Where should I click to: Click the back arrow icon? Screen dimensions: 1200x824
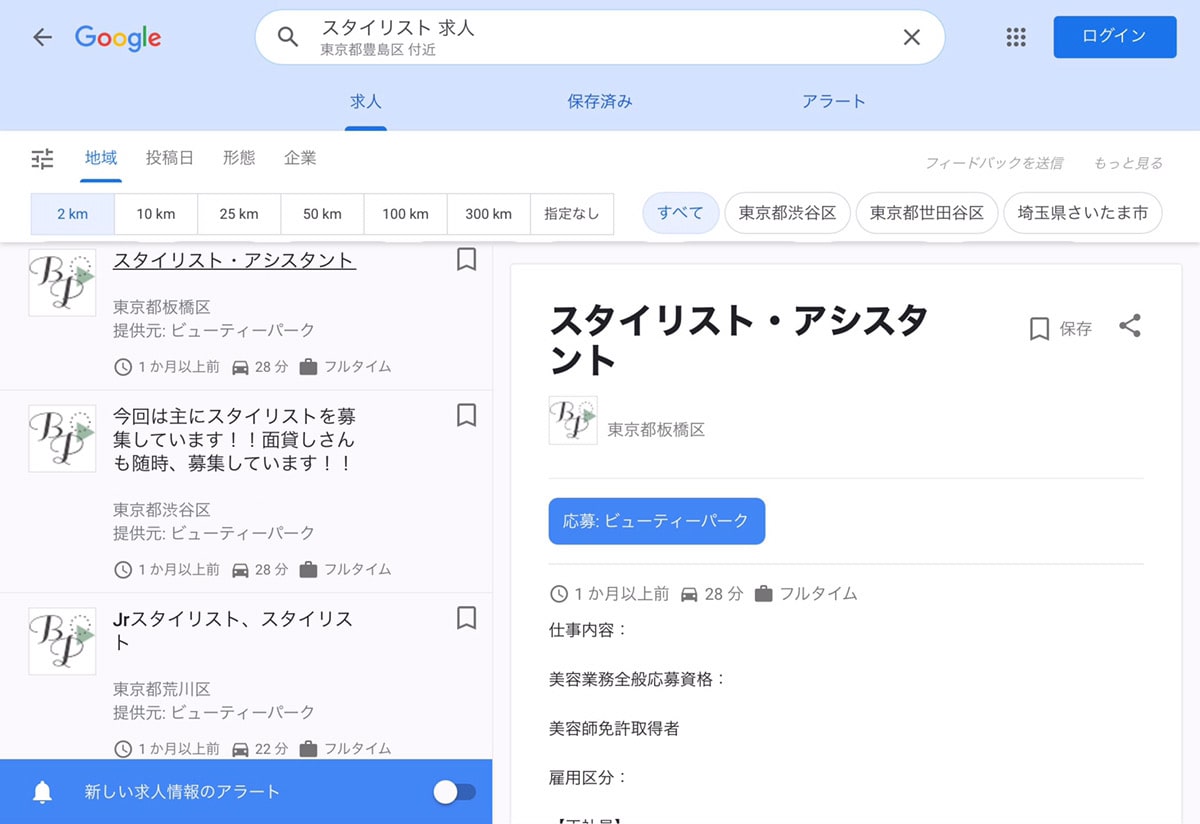coord(42,38)
